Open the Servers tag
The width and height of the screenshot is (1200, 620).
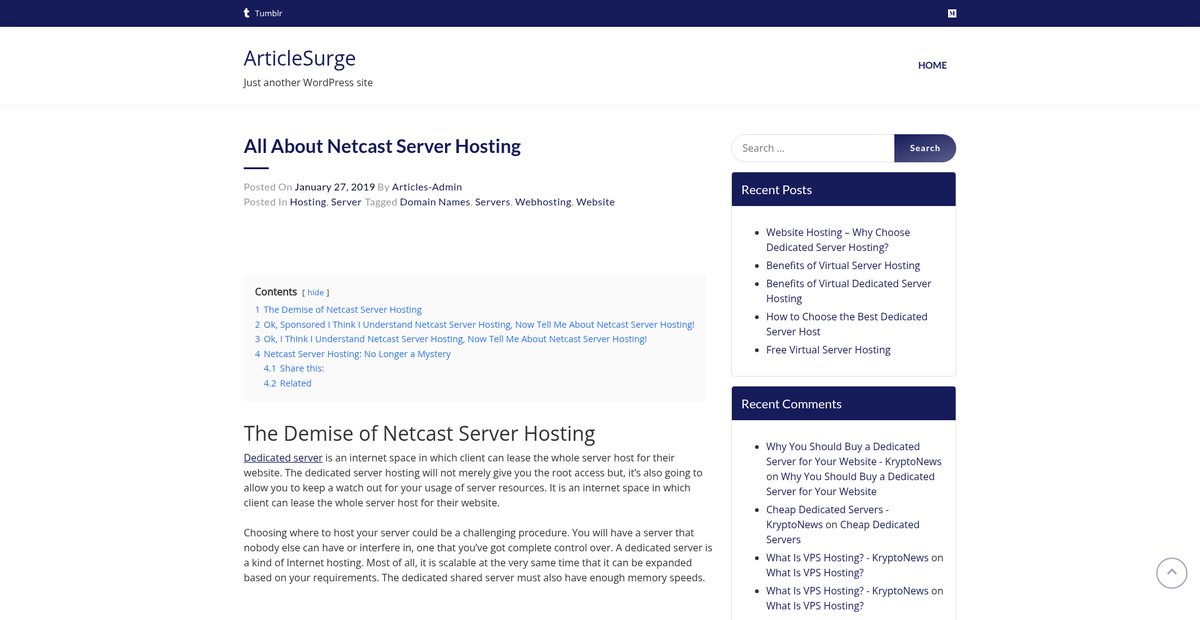492,202
